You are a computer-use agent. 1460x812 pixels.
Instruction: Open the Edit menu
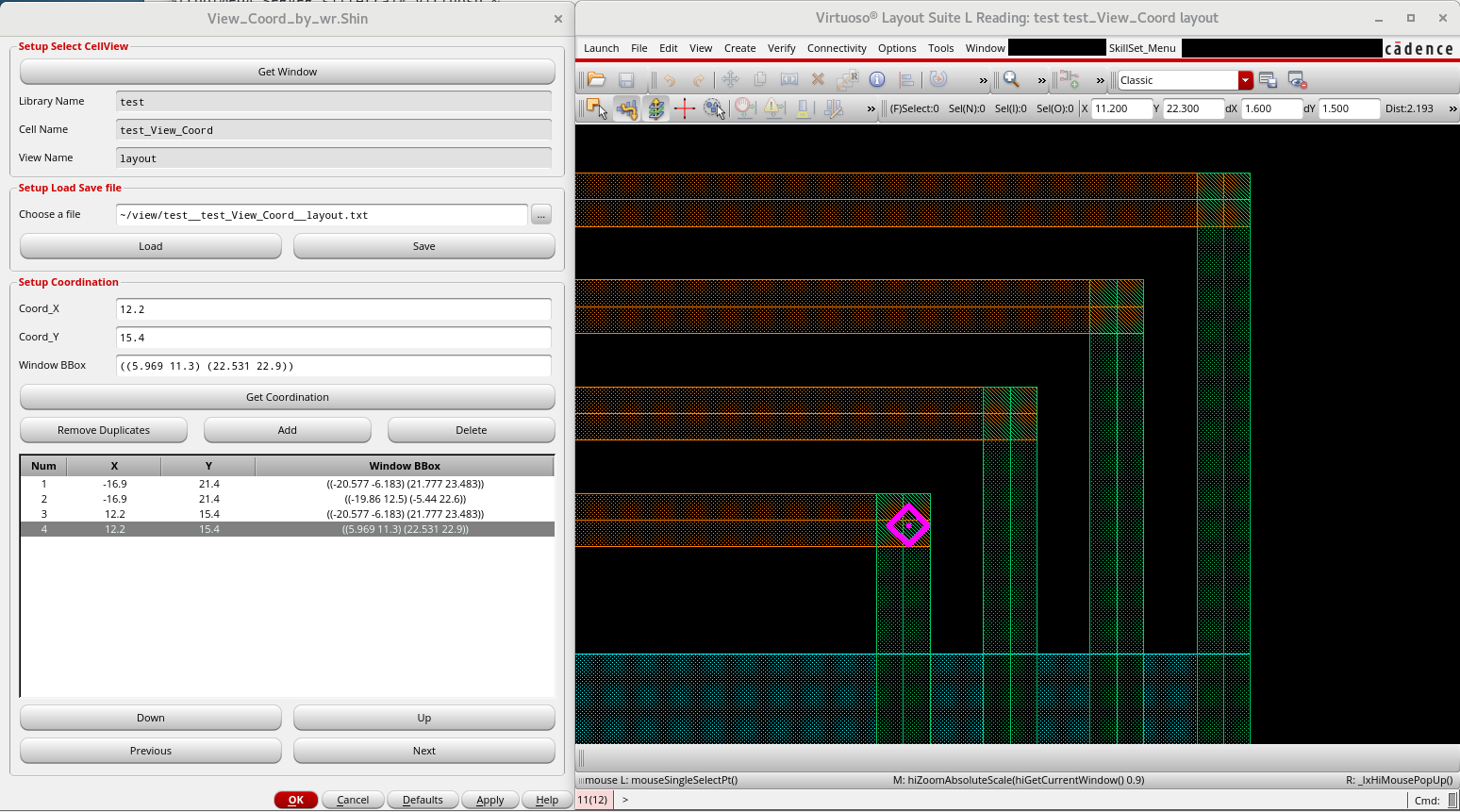click(669, 48)
